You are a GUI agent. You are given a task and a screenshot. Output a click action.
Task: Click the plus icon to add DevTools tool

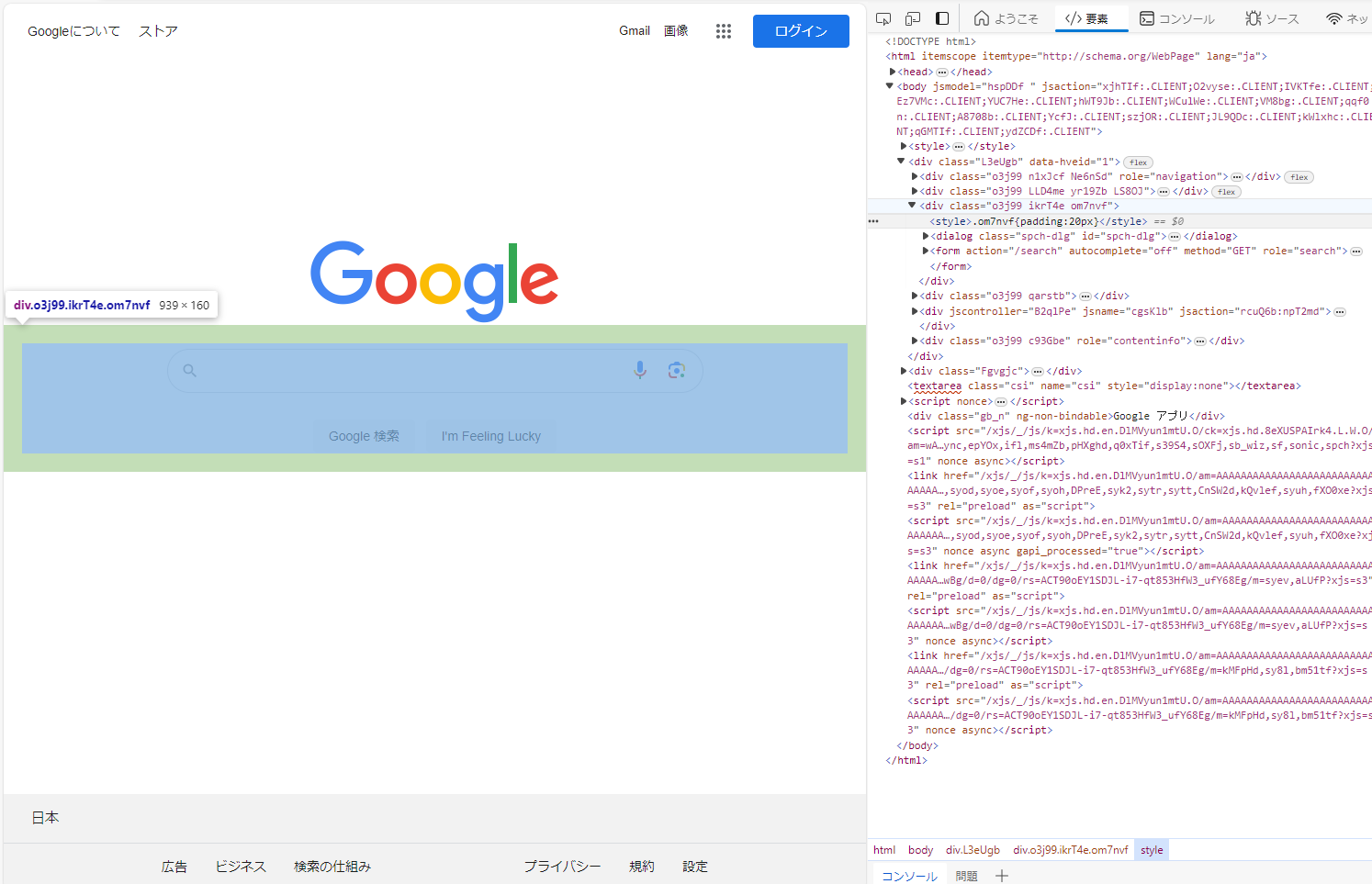tap(1001, 875)
